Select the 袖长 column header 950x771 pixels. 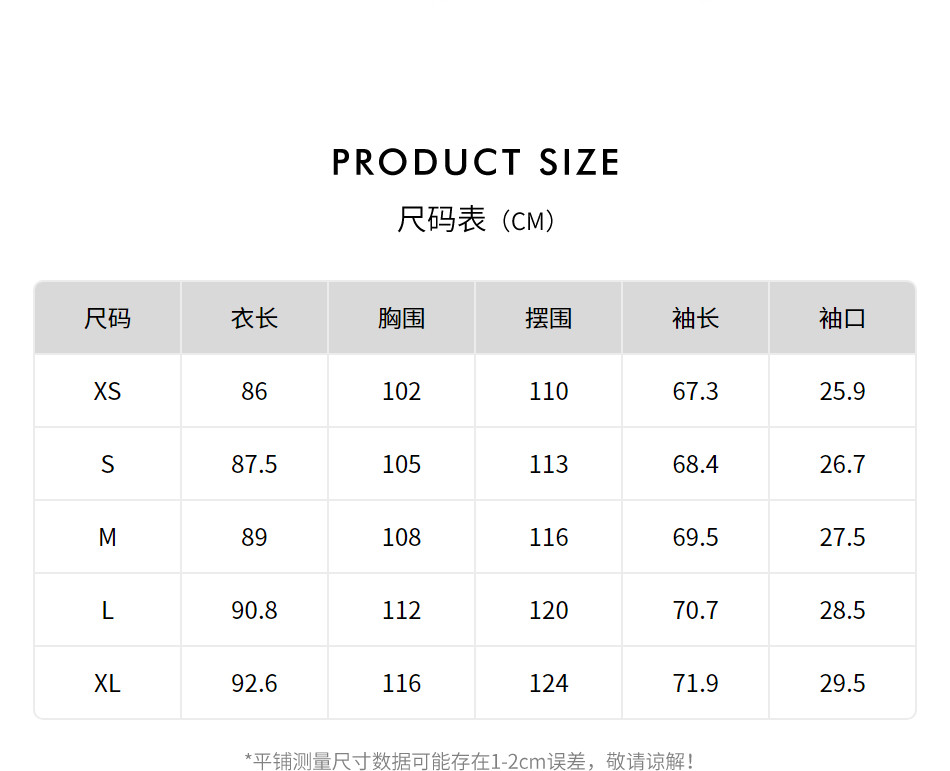point(696,319)
